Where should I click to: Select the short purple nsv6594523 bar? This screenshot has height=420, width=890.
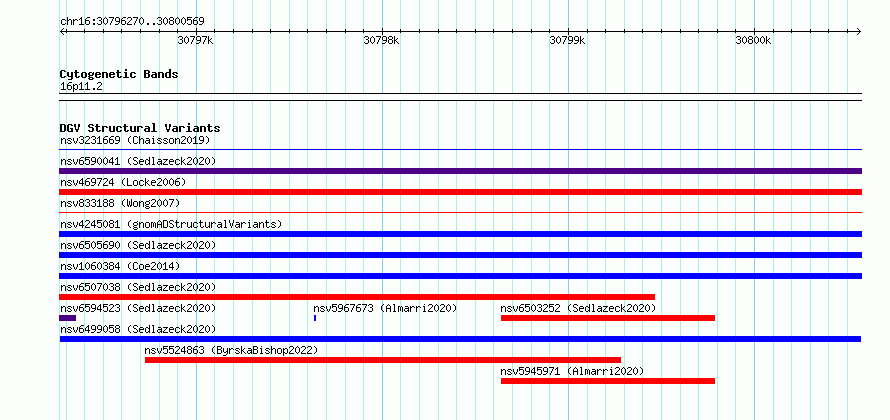pyautogui.click(x=68, y=318)
